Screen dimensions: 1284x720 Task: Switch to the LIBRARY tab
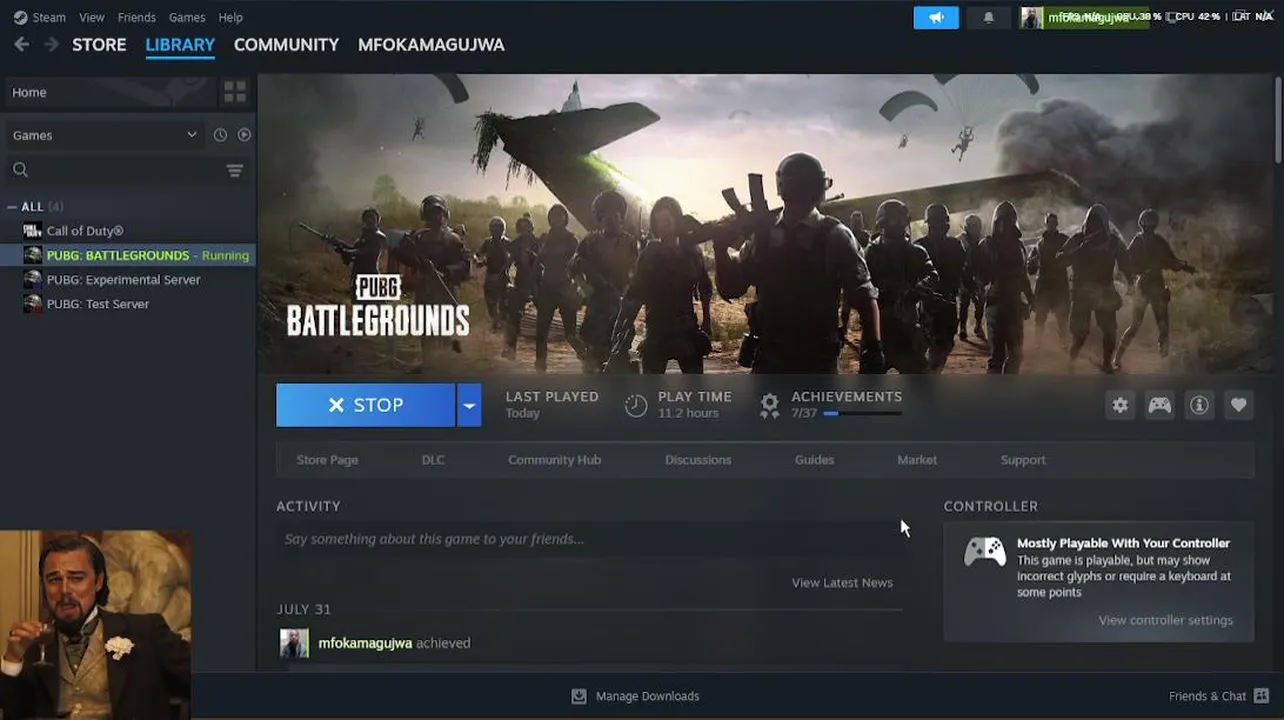[x=180, y=45]
